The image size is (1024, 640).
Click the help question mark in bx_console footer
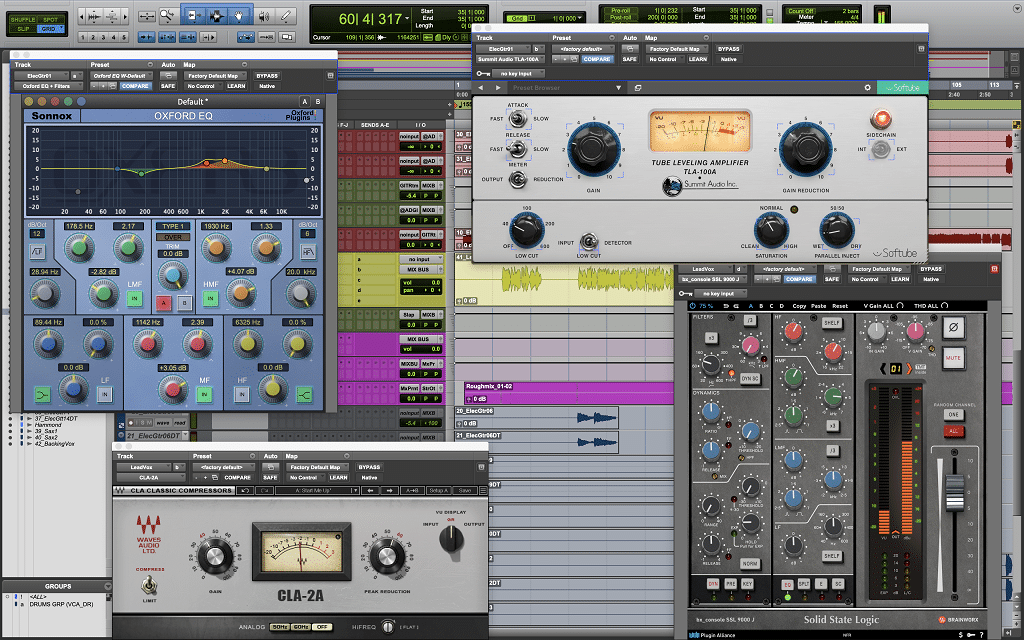pyautogui.click(x=982, y=635)
